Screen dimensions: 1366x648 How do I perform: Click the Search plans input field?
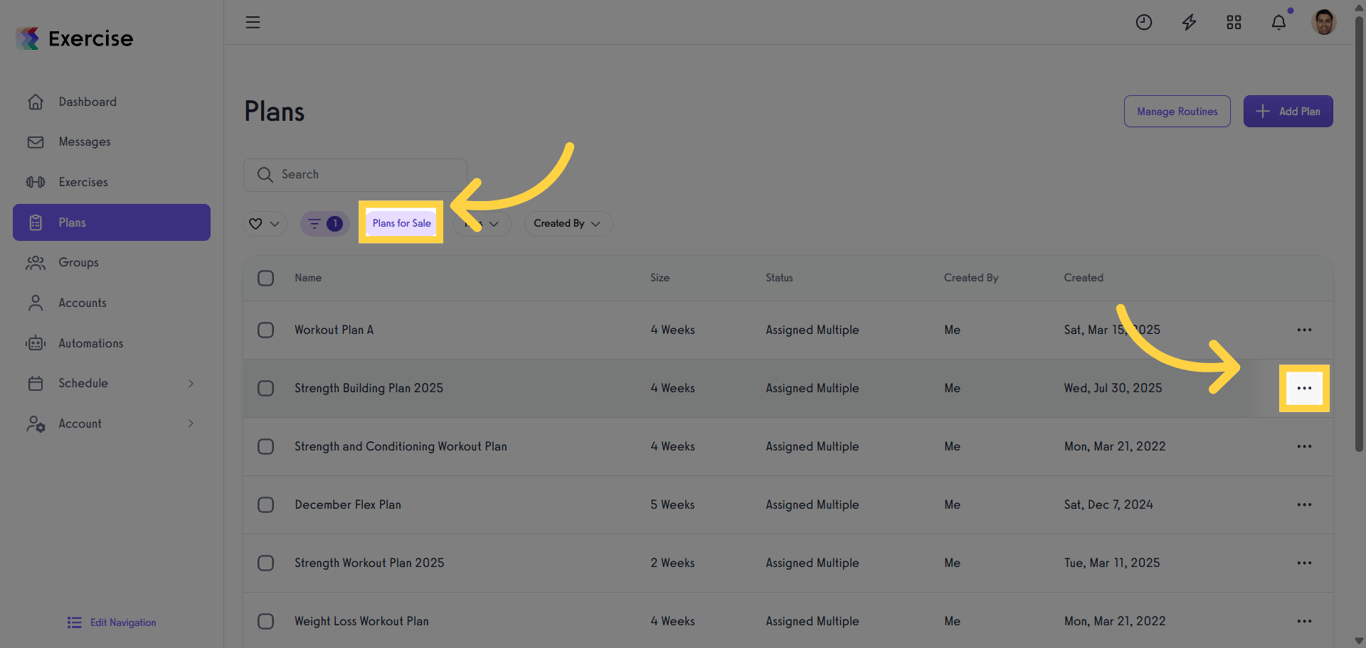click(x=355, y=174)
